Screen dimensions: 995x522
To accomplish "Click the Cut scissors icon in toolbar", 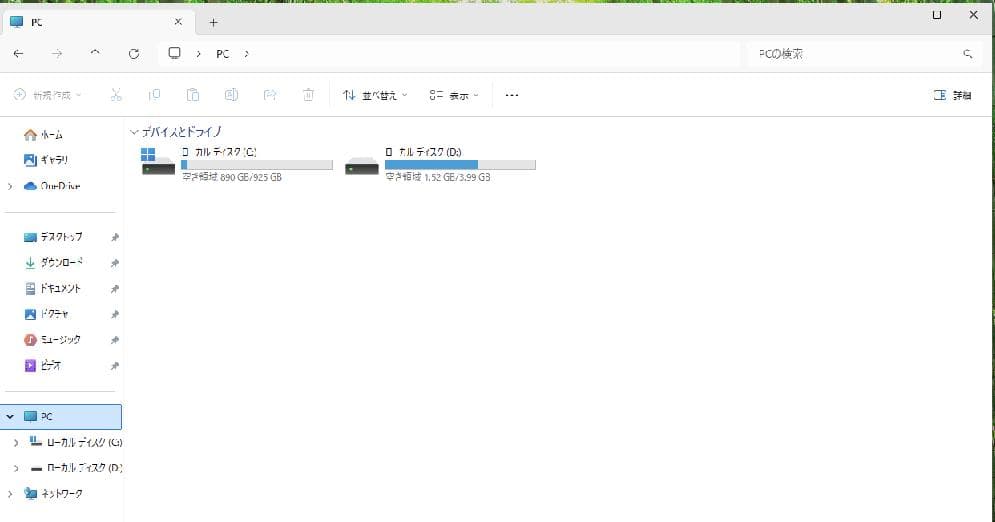I will click(x=116, y=95).
